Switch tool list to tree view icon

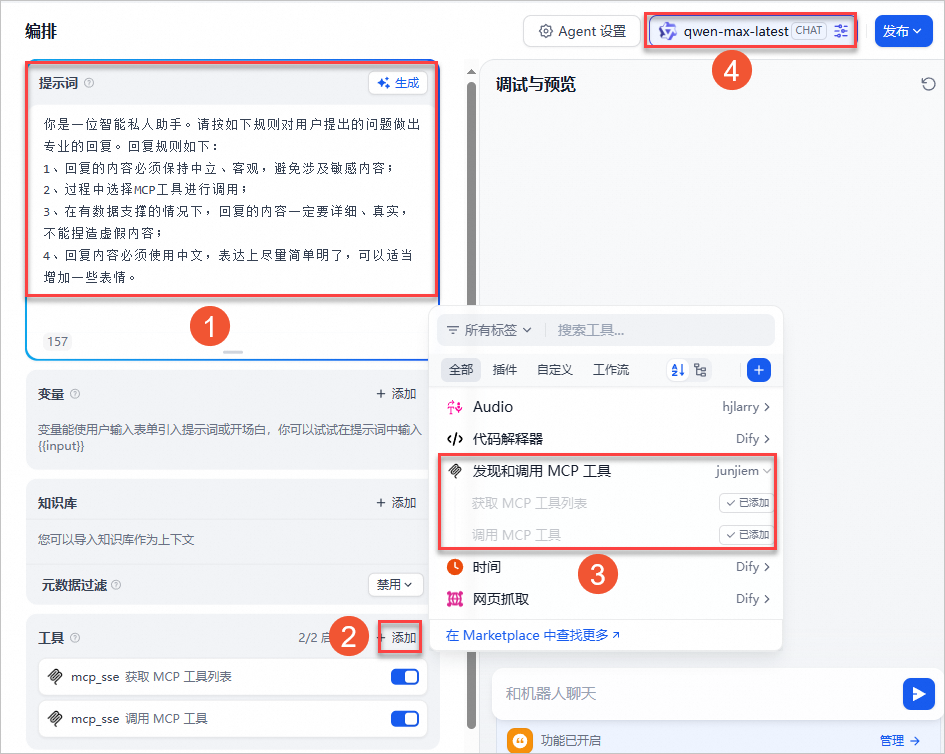click(700, 370)
